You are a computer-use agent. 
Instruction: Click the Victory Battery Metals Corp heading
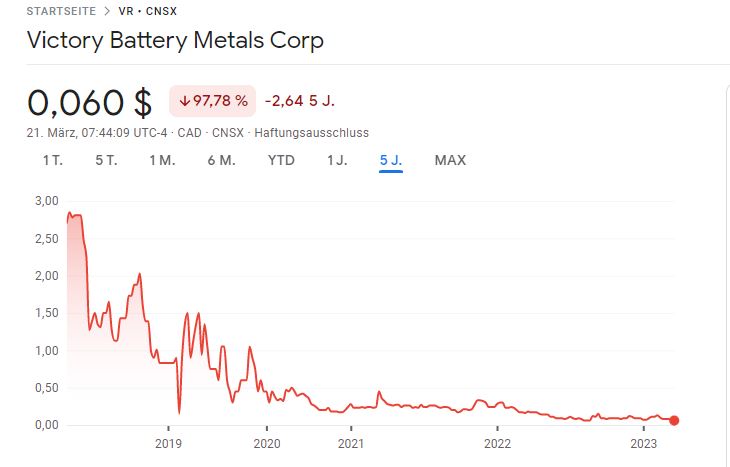(175, 42)
